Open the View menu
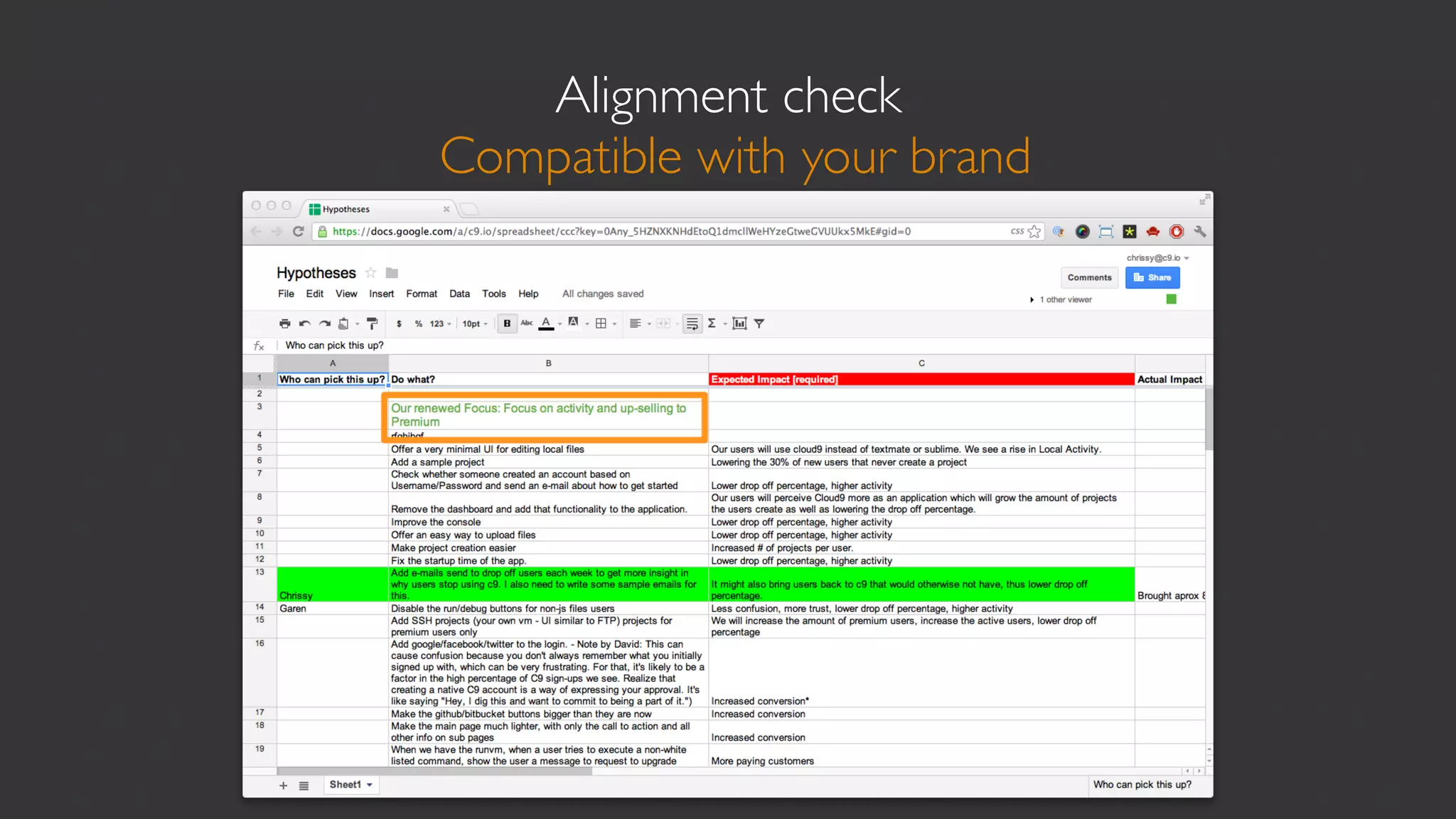This screenshot has height=819, width=1456. coord(346,294)
